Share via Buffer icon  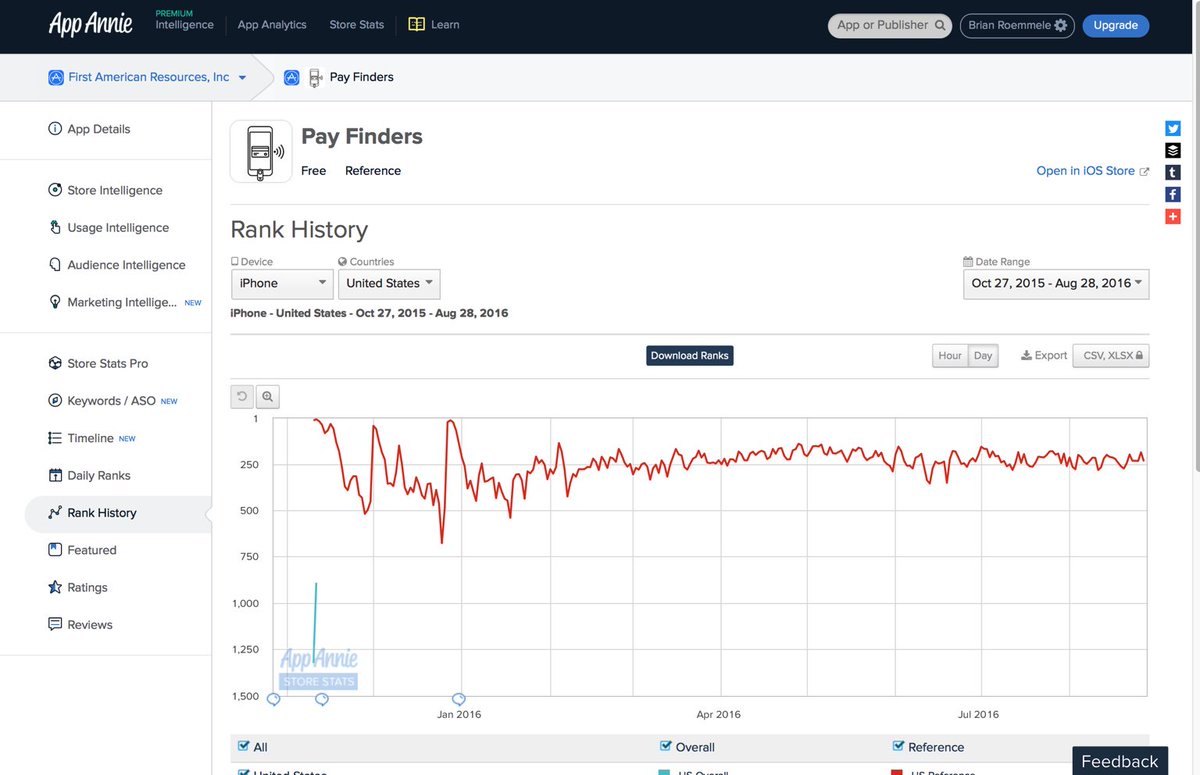click(x=1173, y=150)
